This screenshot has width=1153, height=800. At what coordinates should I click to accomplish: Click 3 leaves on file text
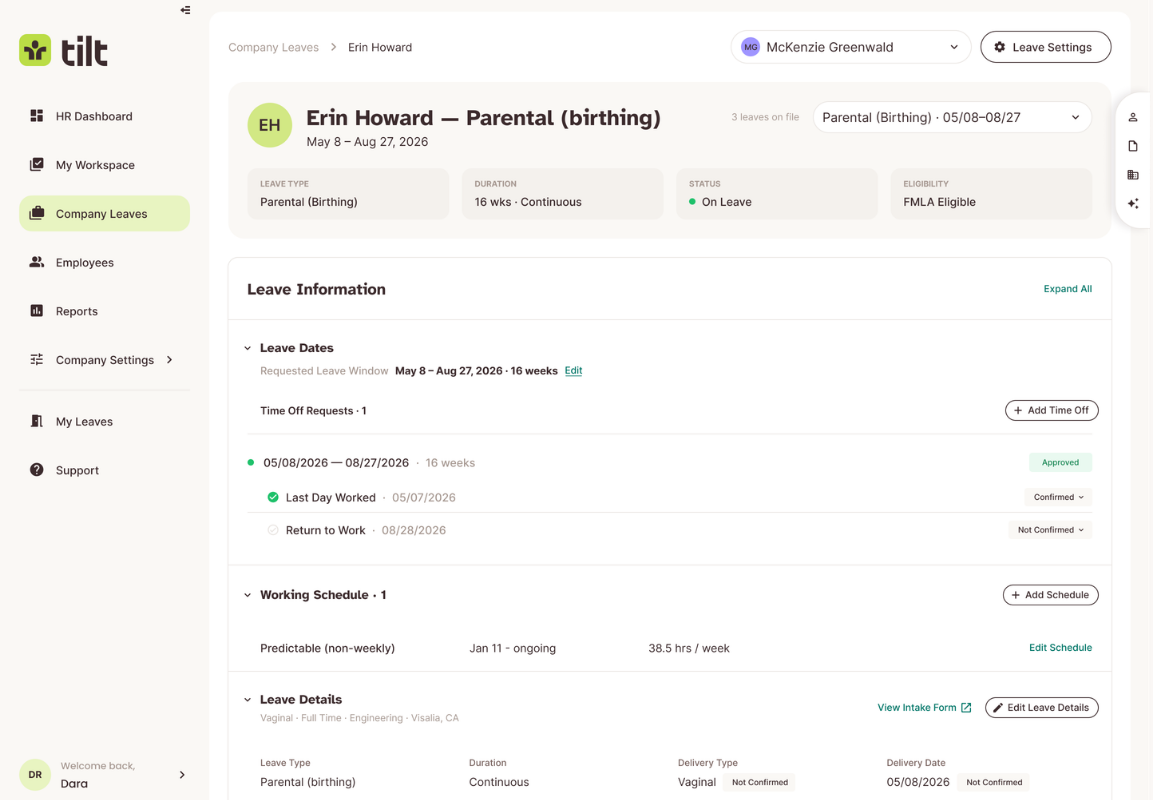[765, 117]
